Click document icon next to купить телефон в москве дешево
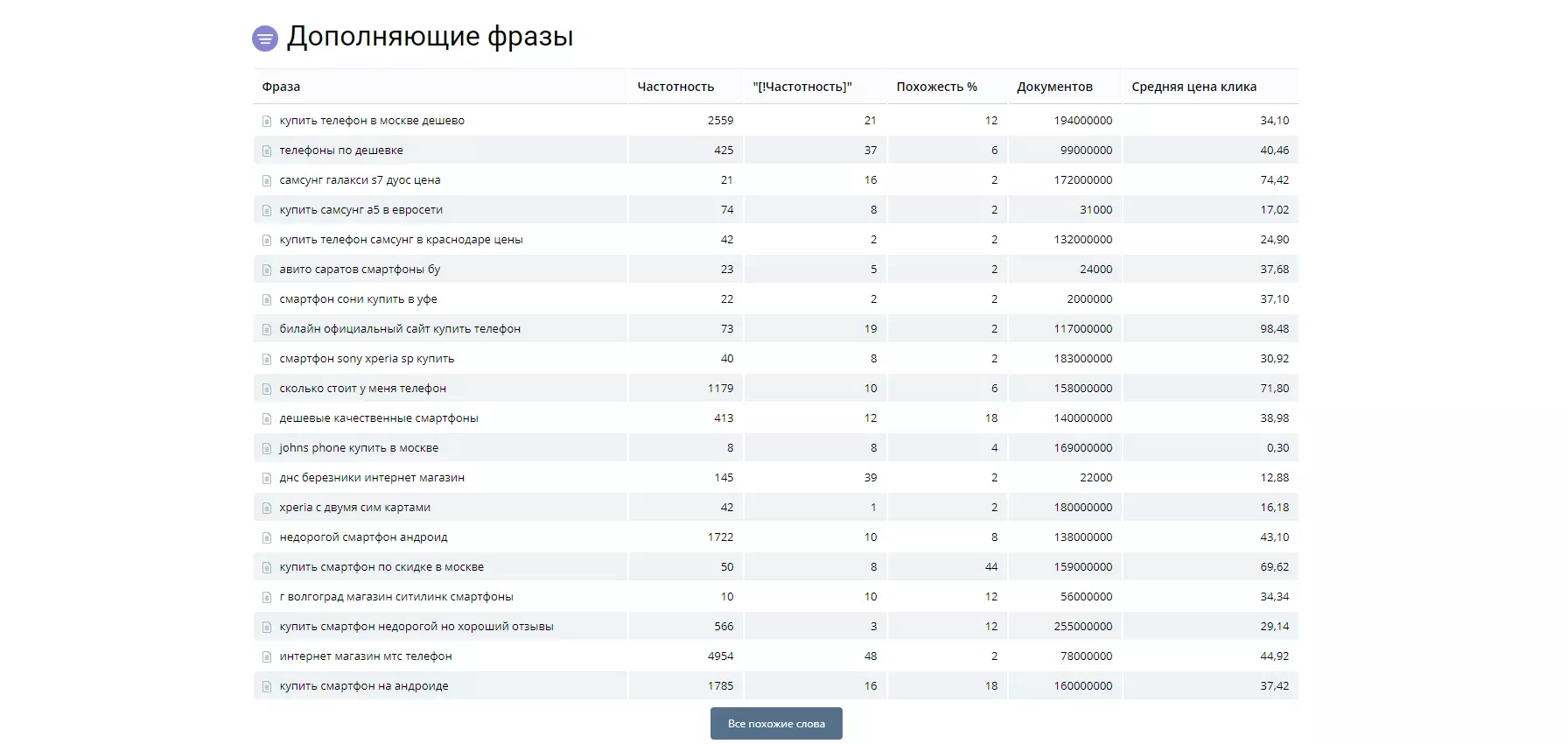The height and width of the screenshot is (744, 1568). [267, 121]
